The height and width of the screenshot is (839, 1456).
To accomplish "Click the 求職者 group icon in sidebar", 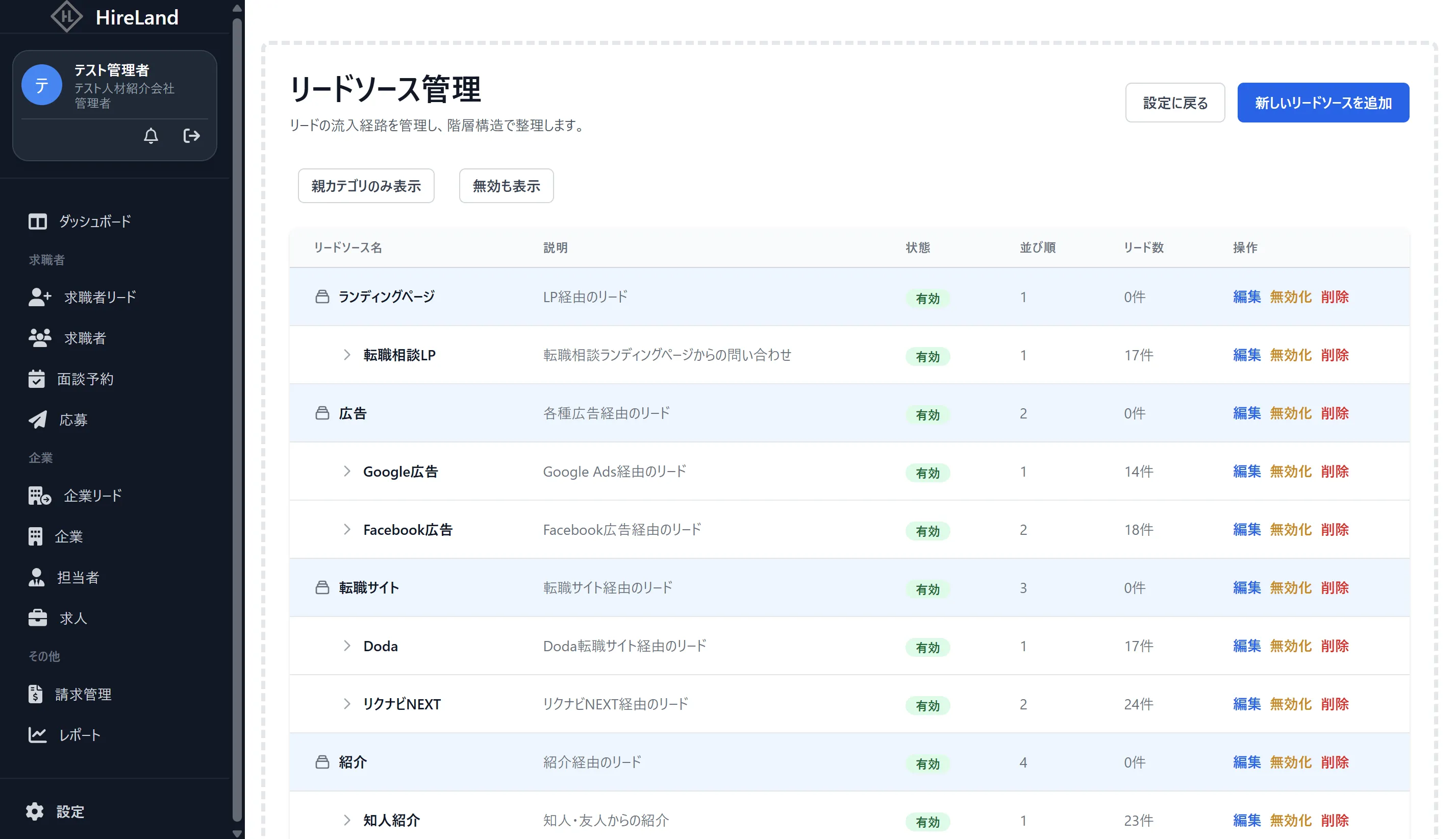I will pyautogui.click(x=40, y=338).
